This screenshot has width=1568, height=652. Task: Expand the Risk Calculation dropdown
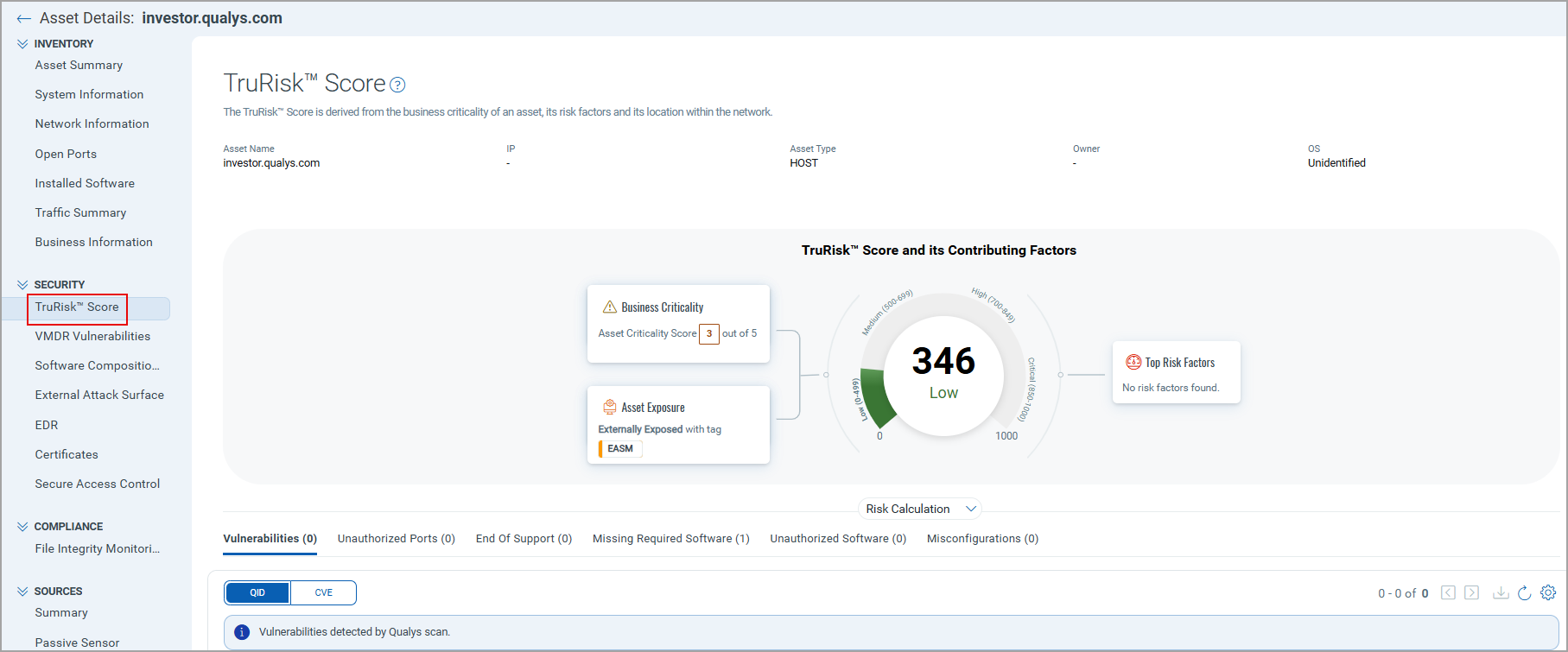click(920, 509)
